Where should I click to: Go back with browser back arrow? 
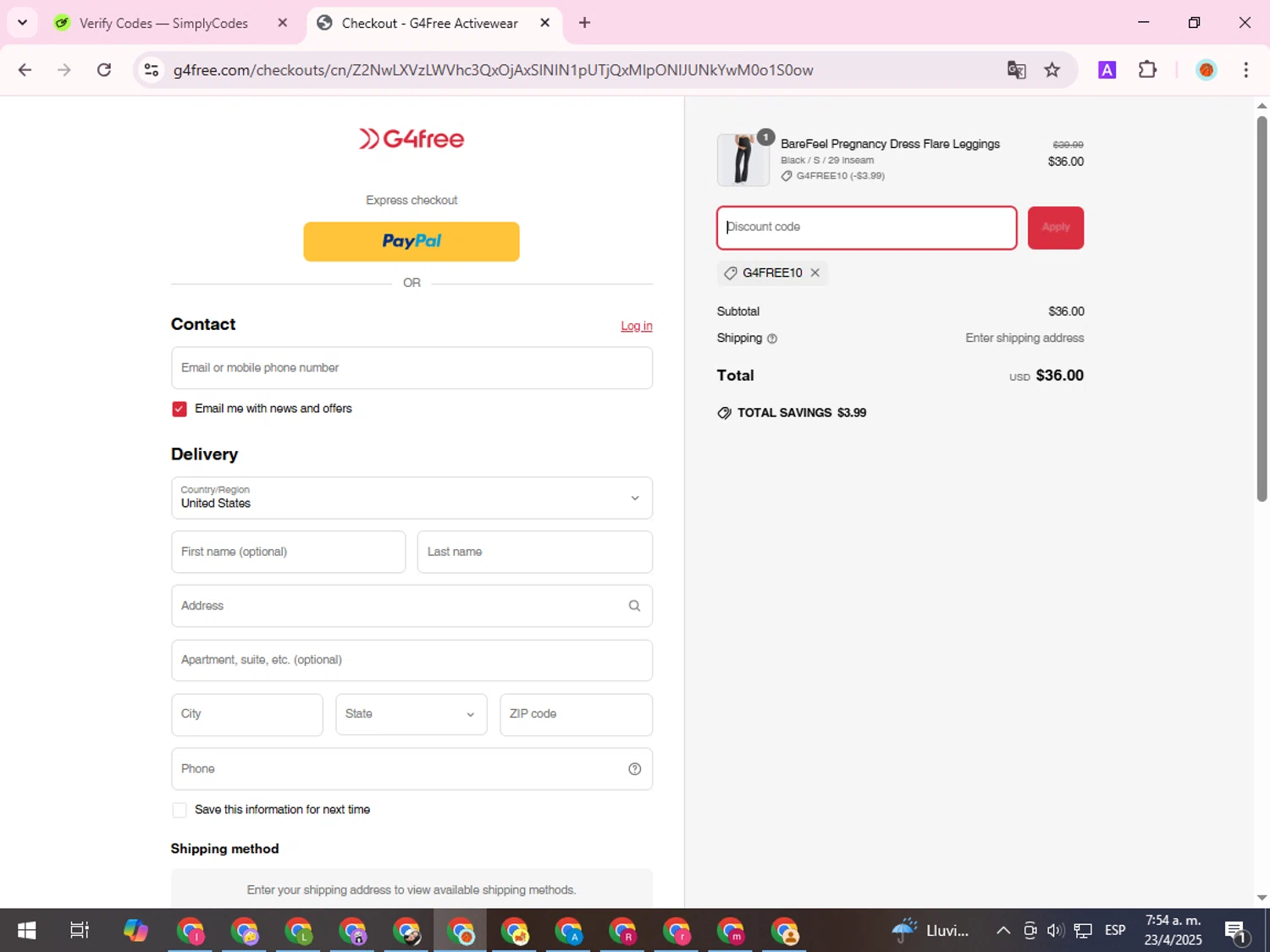tap(25, 70)
